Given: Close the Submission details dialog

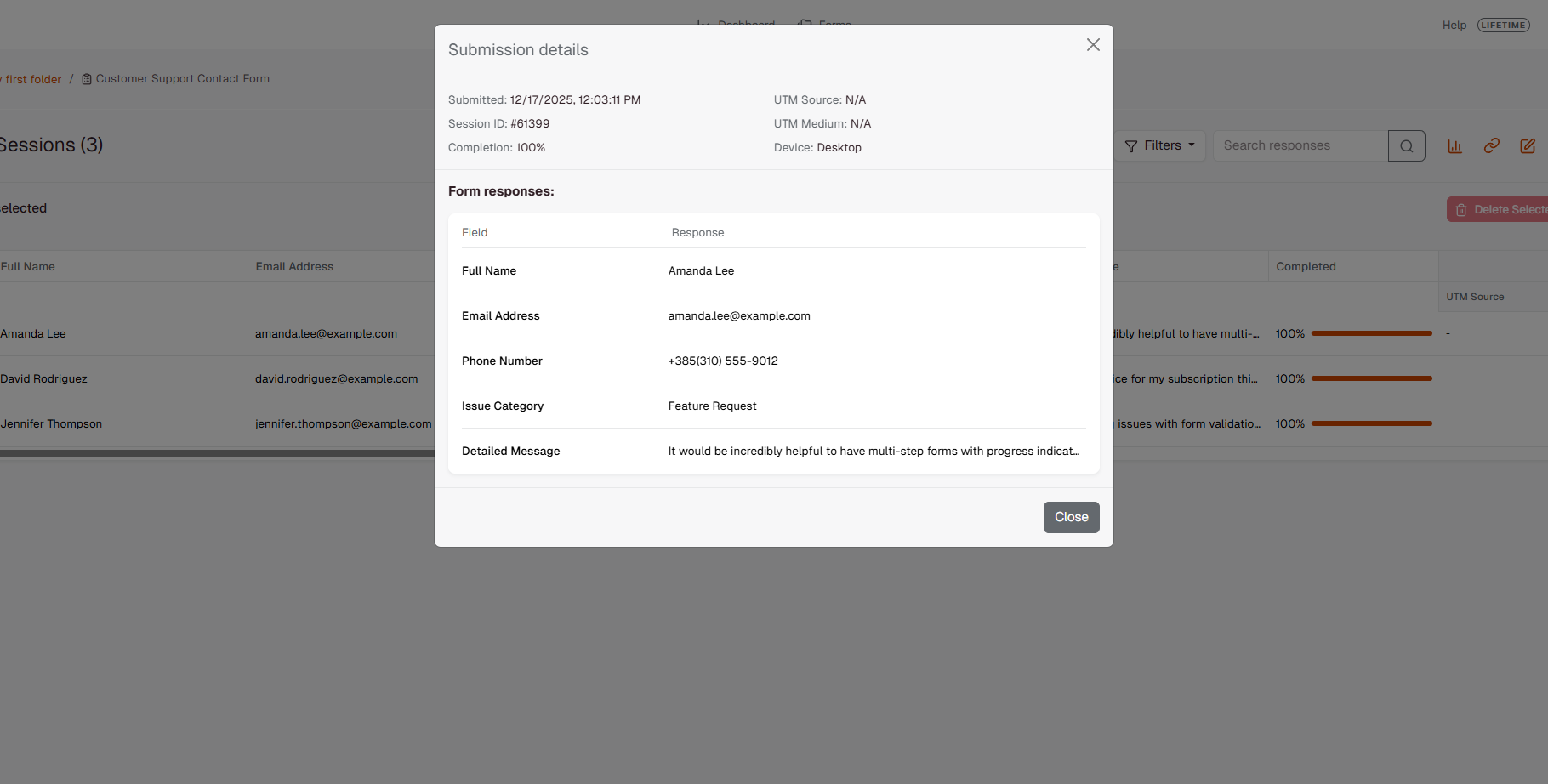Looking at the screenshot, I should [x=1071, y=517].
